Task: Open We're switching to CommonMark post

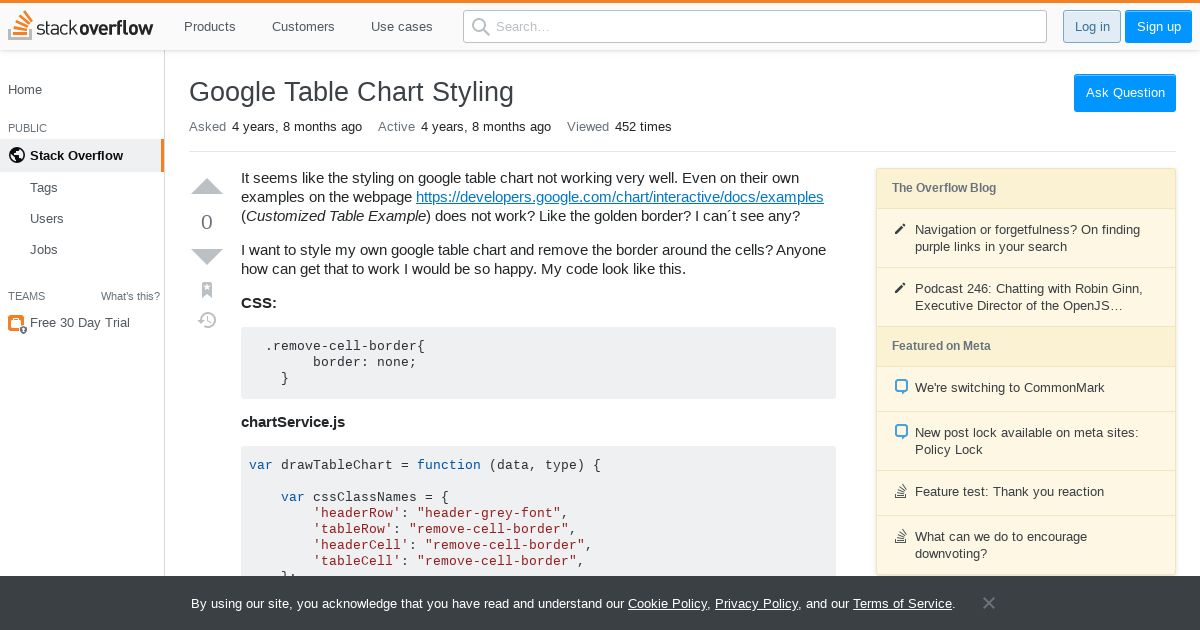Action: [x=1010, y=387]
